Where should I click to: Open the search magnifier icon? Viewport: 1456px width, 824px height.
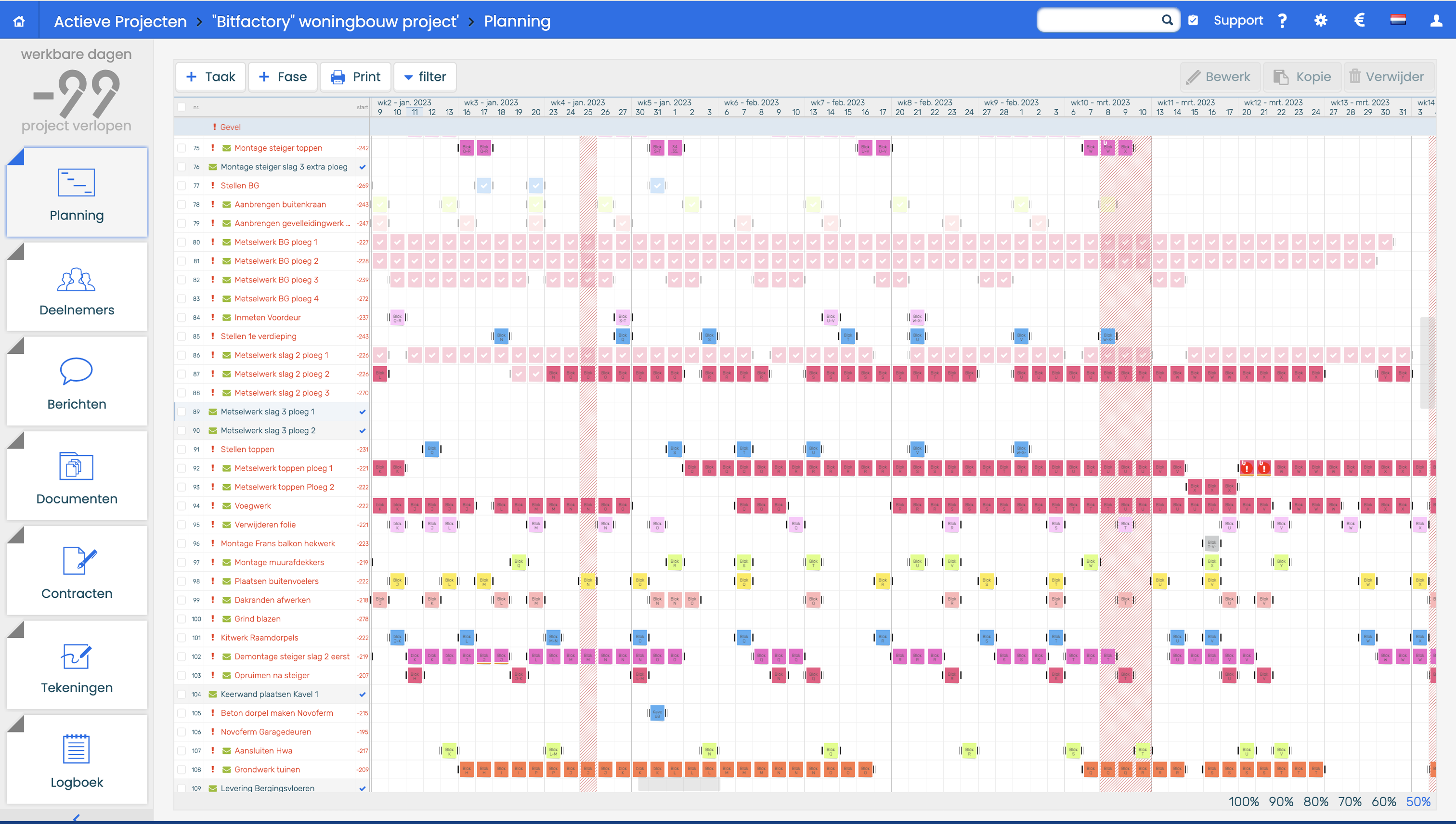pos(1167,20)
